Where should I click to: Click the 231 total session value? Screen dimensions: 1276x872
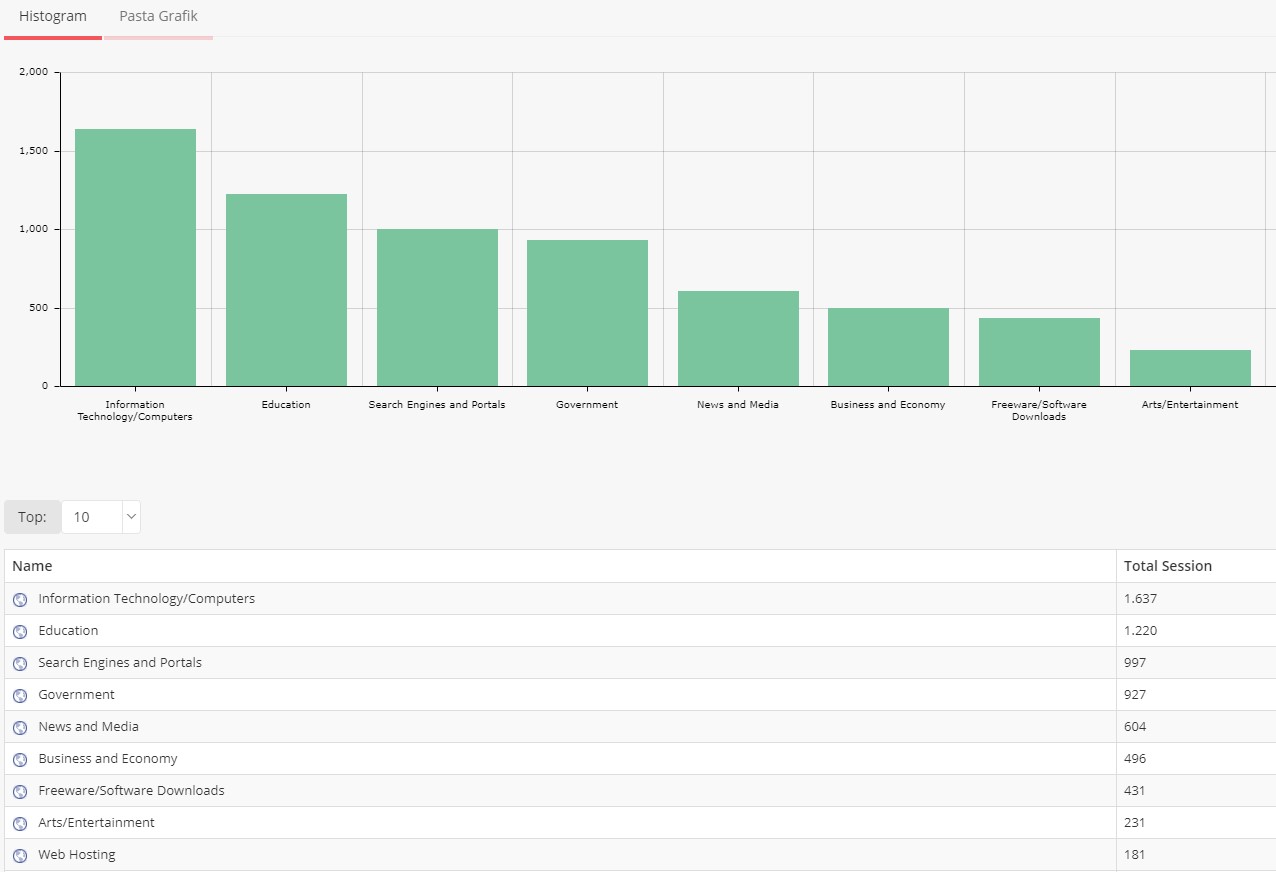1135,823
